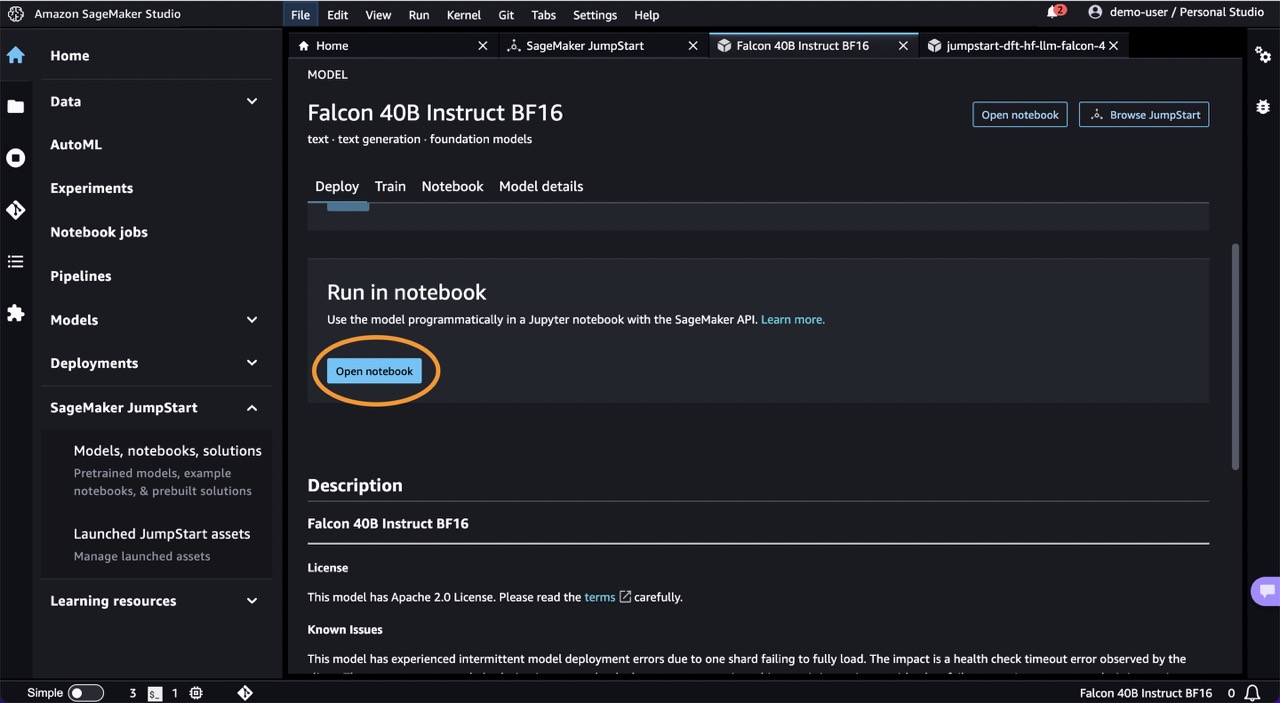Open the Kernel menu

click(463, 15)
